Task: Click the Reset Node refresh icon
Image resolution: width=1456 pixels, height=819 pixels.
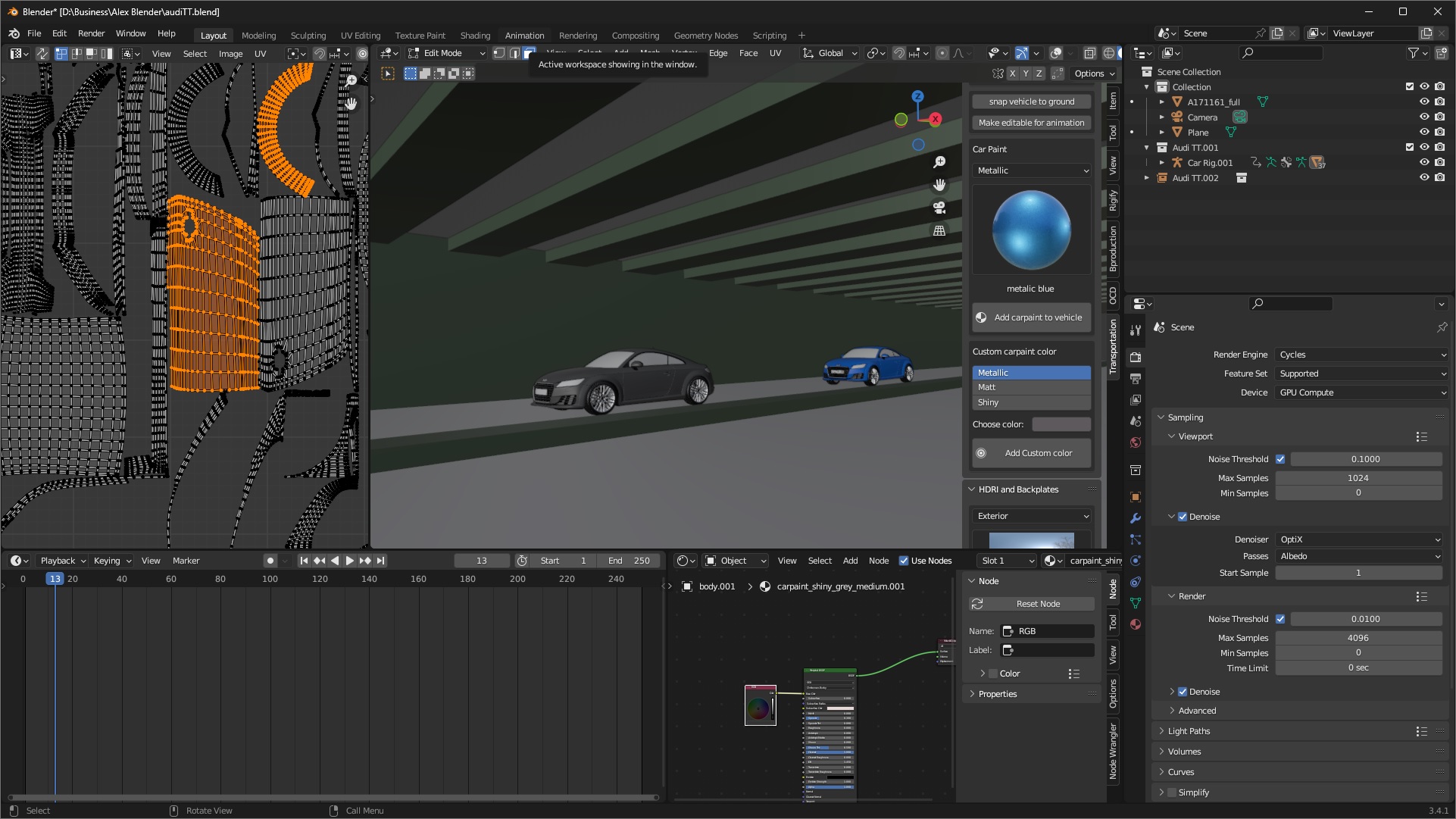Action: click(x=977, y=604)
